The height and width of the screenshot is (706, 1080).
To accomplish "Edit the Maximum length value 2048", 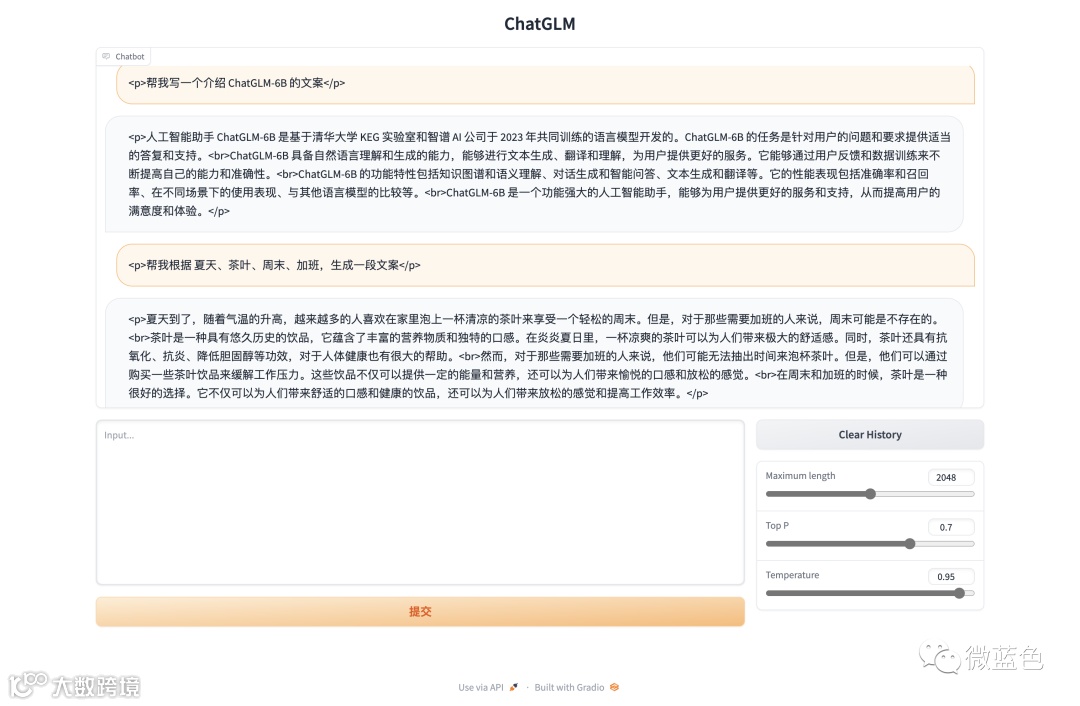I will pyautogui.click(x=951, y=477).
